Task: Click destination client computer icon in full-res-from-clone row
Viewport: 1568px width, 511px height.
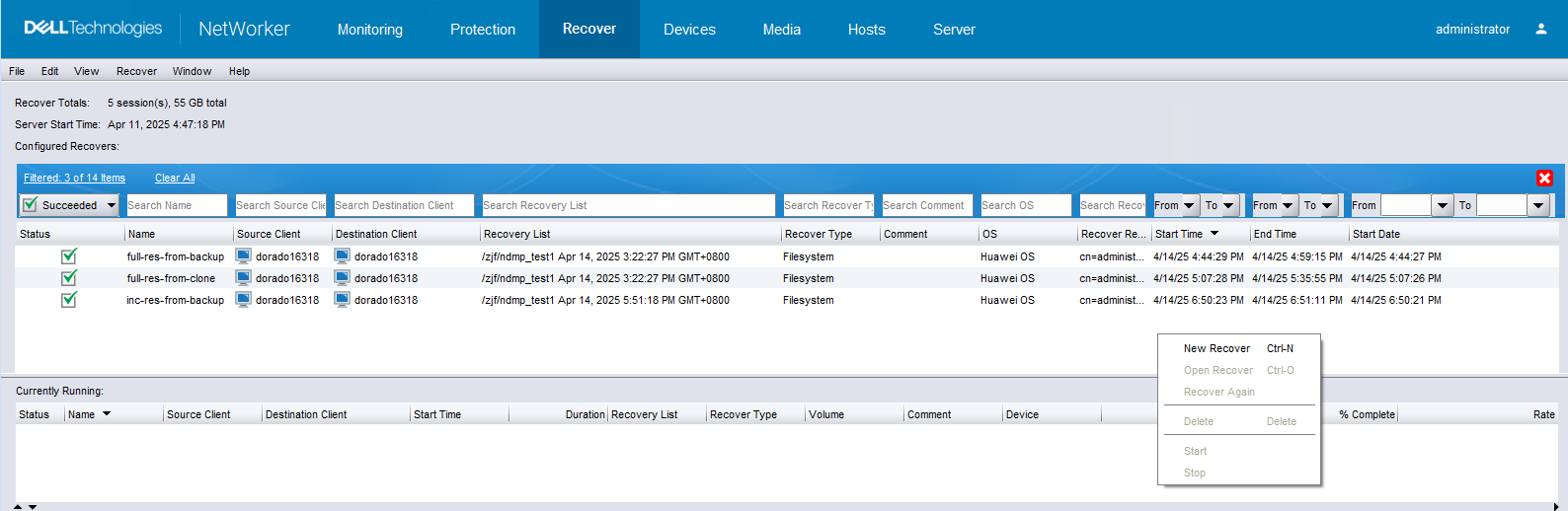Action: [342, 278]
